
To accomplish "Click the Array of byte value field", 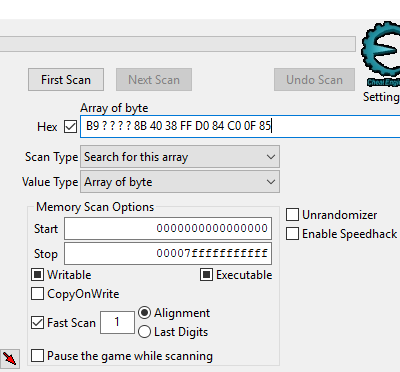I will click(x=240, y=126).
